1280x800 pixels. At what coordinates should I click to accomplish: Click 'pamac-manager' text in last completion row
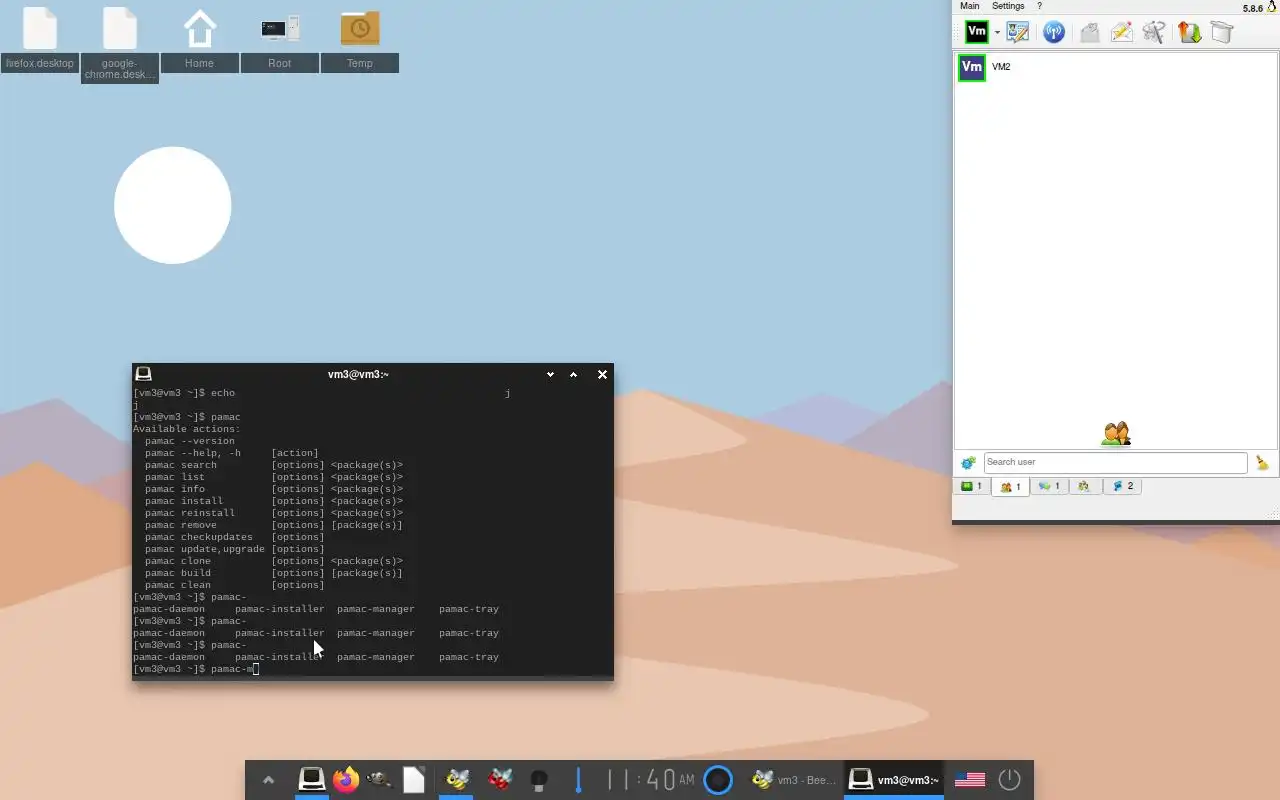pyautogui.click(x=376, y=657)
